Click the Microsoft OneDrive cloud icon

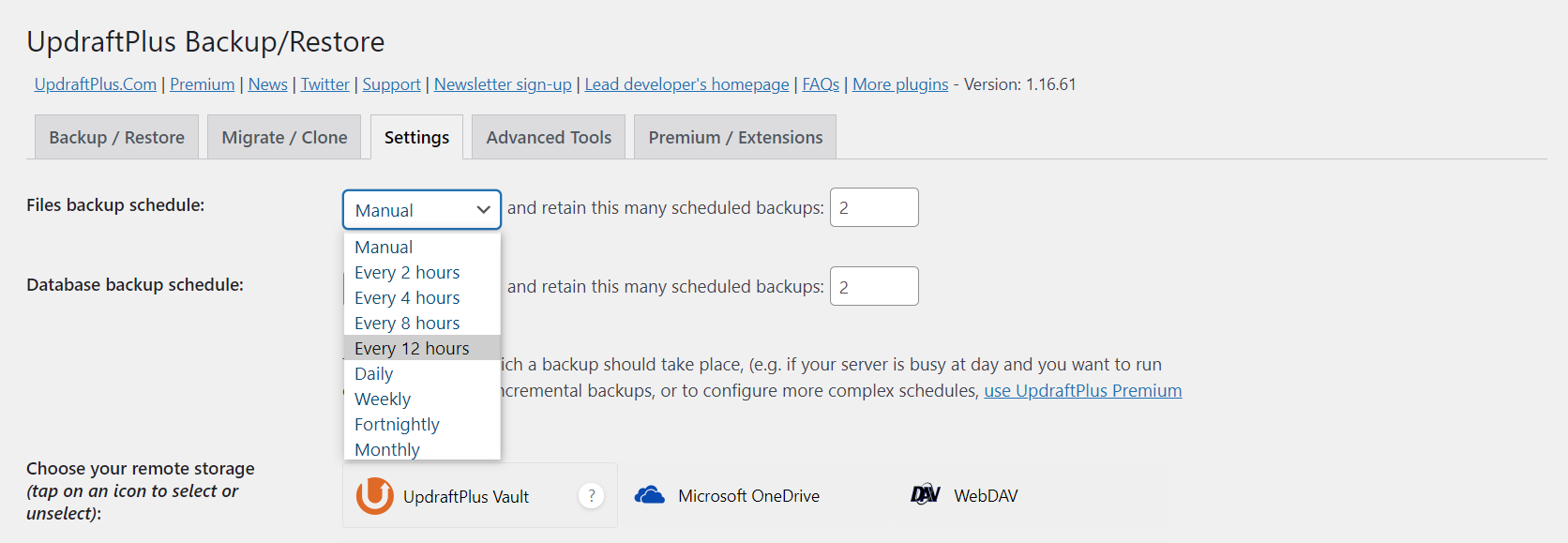click(649, 495)
